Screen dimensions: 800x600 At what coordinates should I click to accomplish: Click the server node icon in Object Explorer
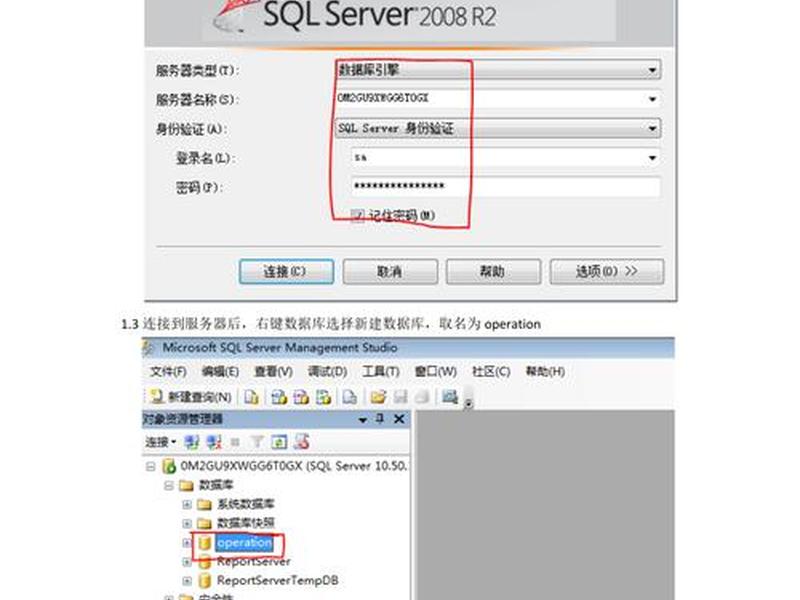pos(168,466)
